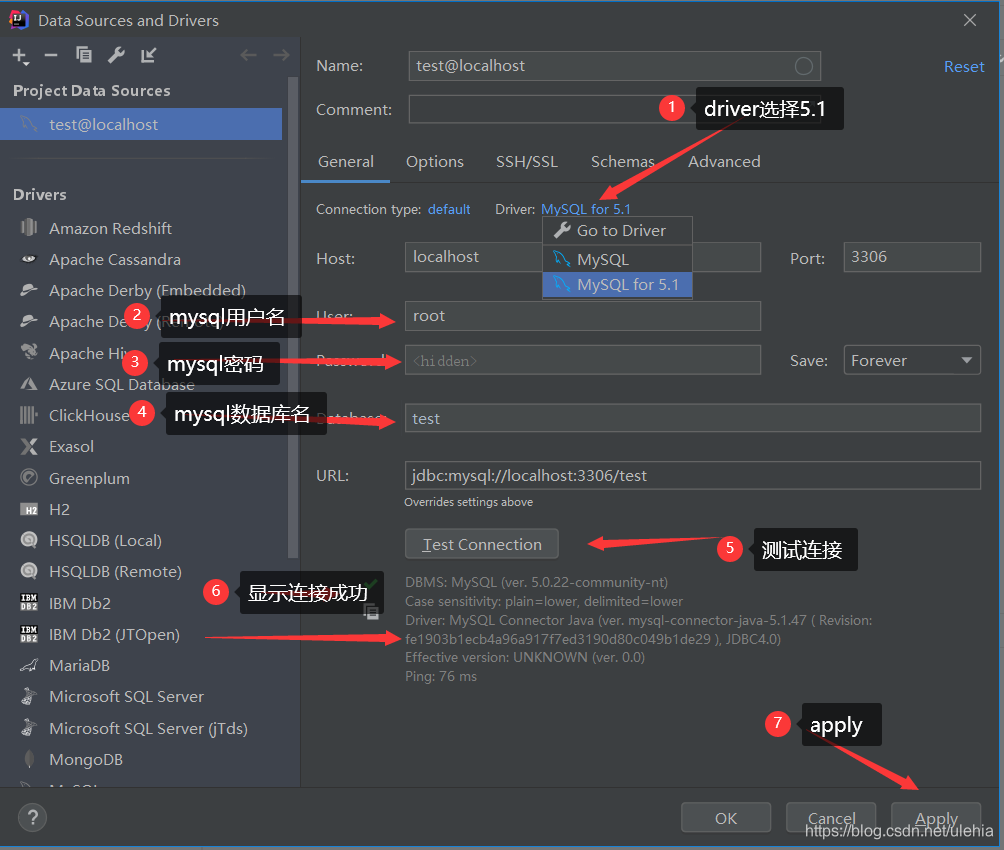Click the Help question mark button
Screen dimensions: 1004x850
[32, 817]
